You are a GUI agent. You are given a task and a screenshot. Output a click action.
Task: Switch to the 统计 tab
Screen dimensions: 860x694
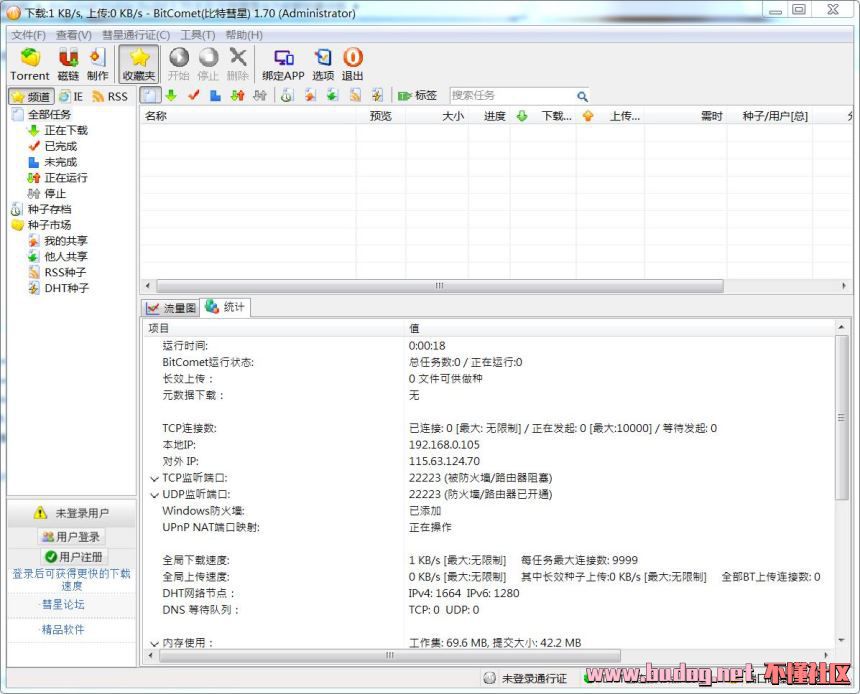click(225, 307)
